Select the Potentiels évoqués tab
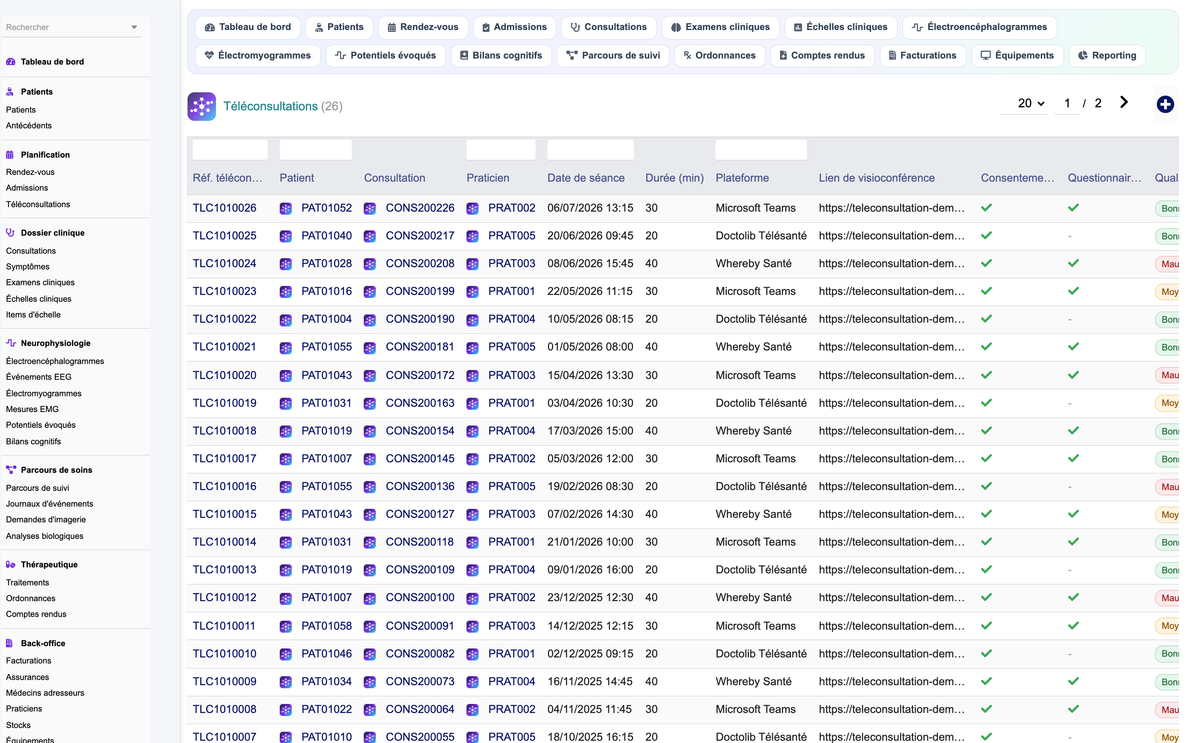Viewport: 1200px width, 743px height. (x=385, y=55)
